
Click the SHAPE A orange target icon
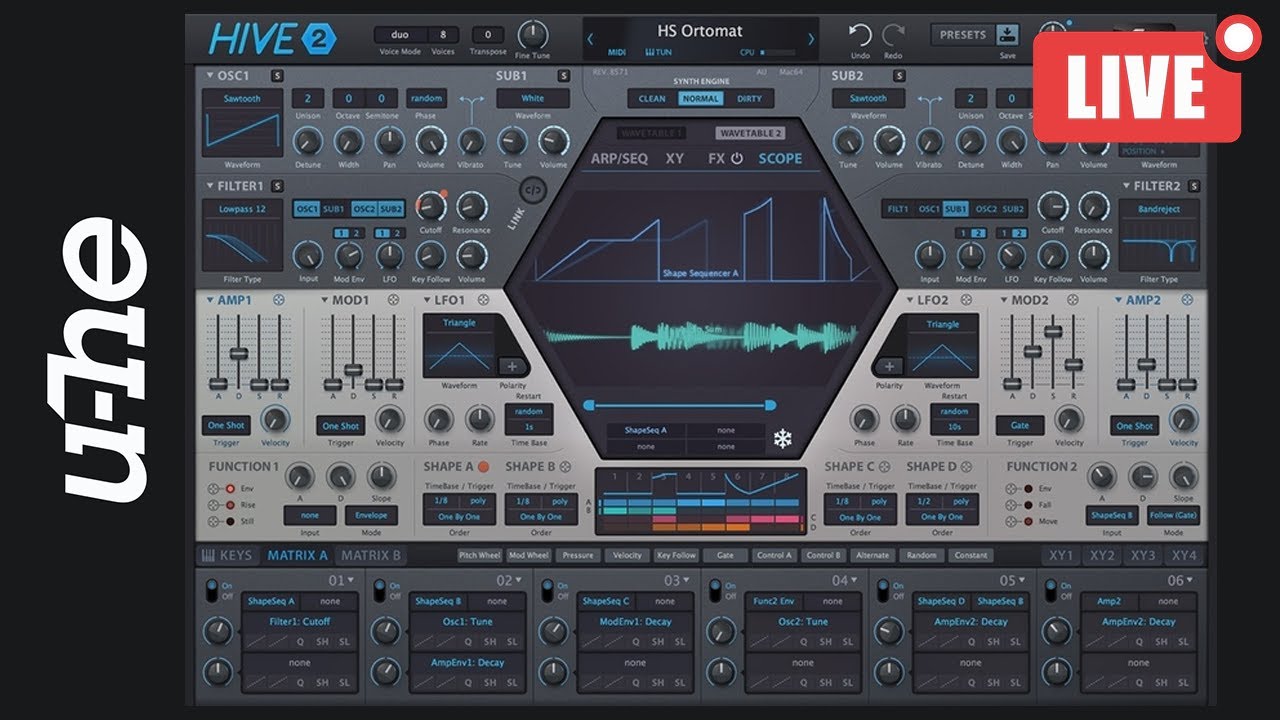[483, 466]
